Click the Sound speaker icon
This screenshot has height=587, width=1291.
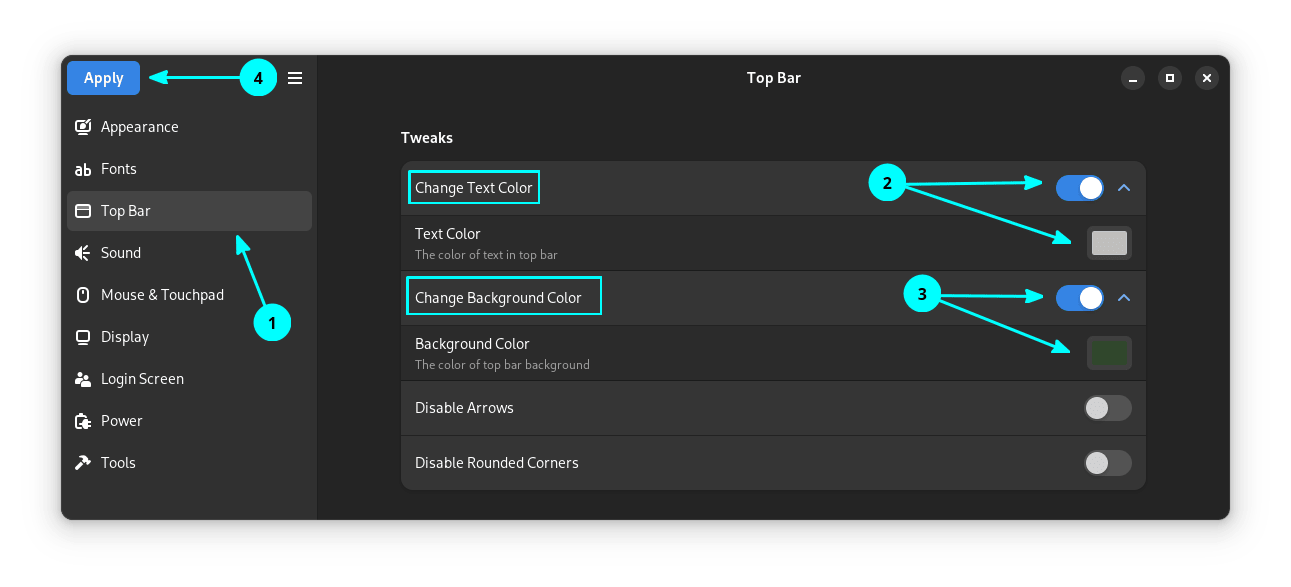(84, 253)
